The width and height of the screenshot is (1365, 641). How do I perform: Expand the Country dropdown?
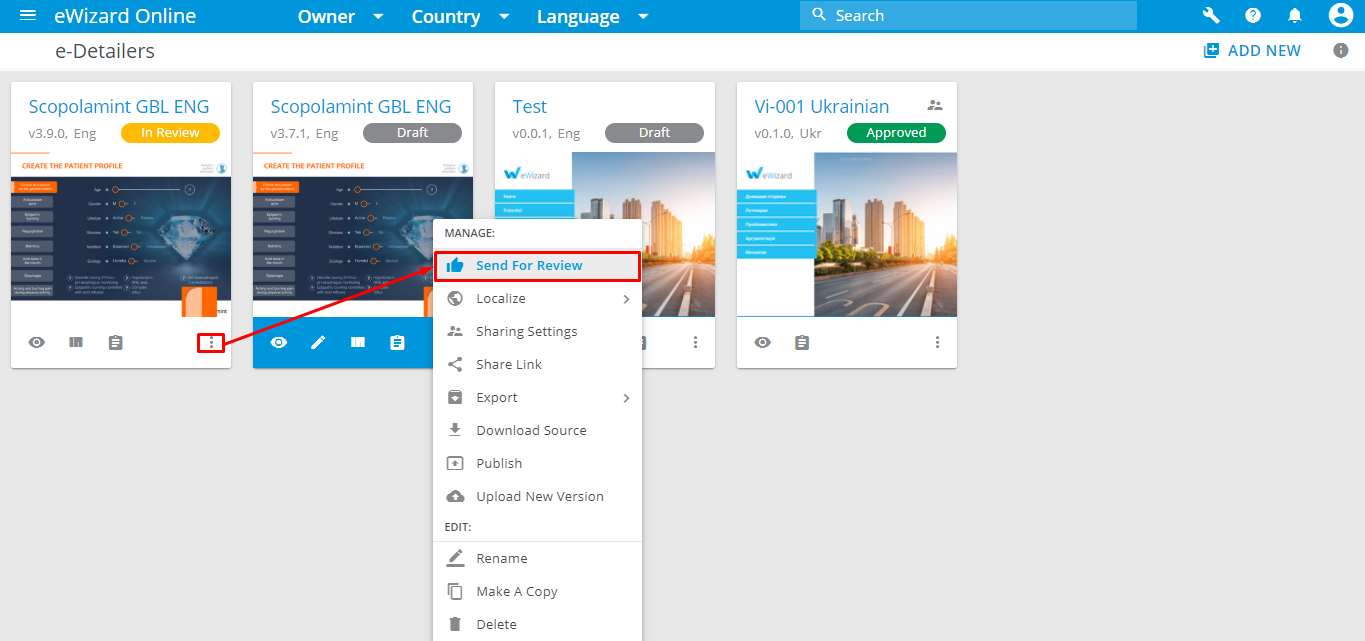(x=460, y=17)
